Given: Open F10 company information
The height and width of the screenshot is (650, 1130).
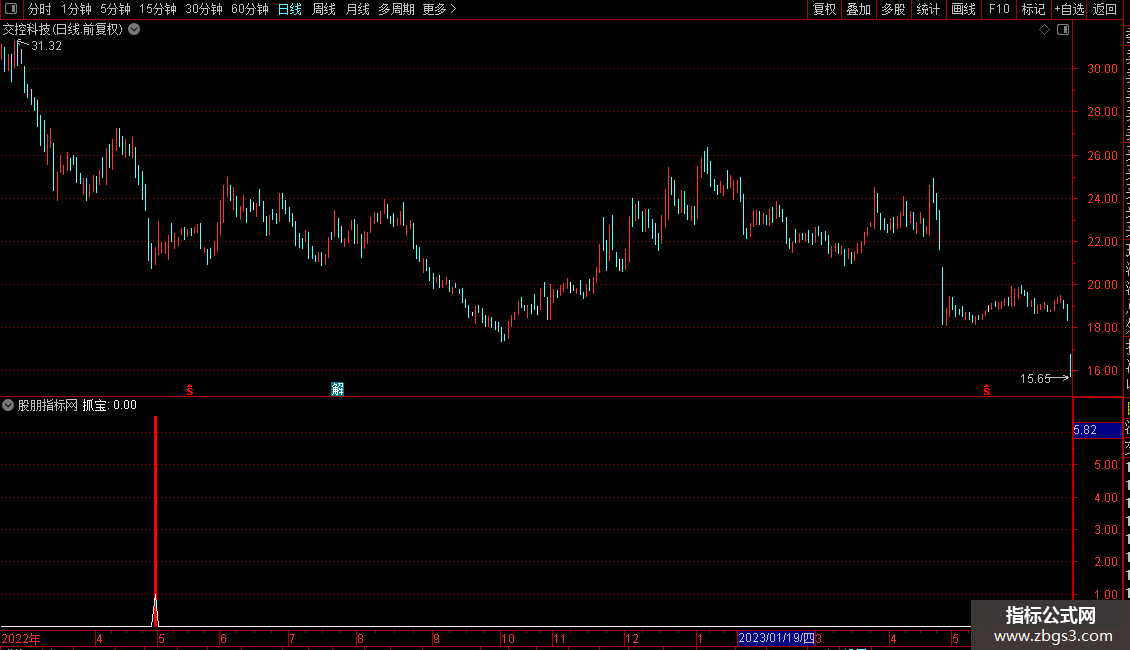Looking at the screenshot, I should pos(999,9).
